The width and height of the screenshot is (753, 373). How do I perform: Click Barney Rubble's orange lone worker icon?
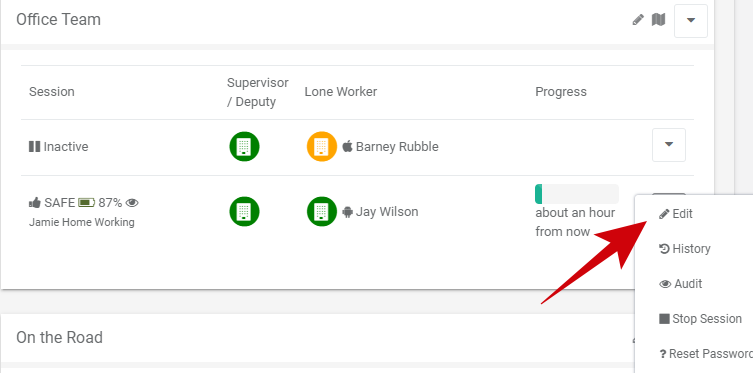point(322,146)
